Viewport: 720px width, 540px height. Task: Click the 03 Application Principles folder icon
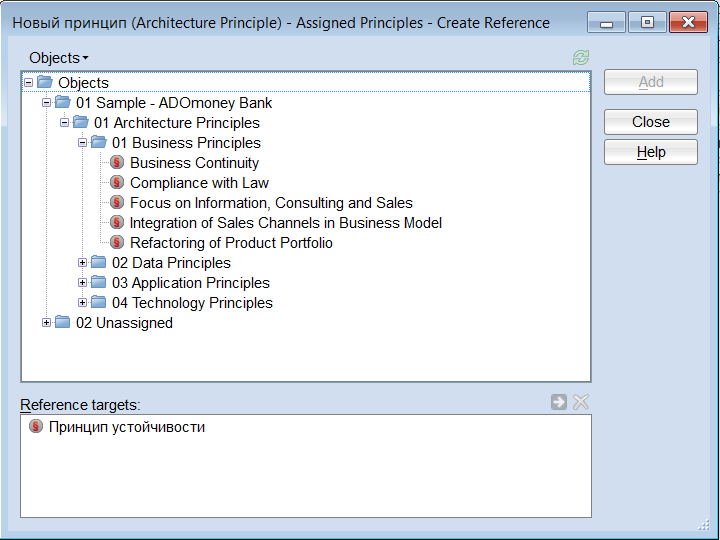[x=99, y=282]
